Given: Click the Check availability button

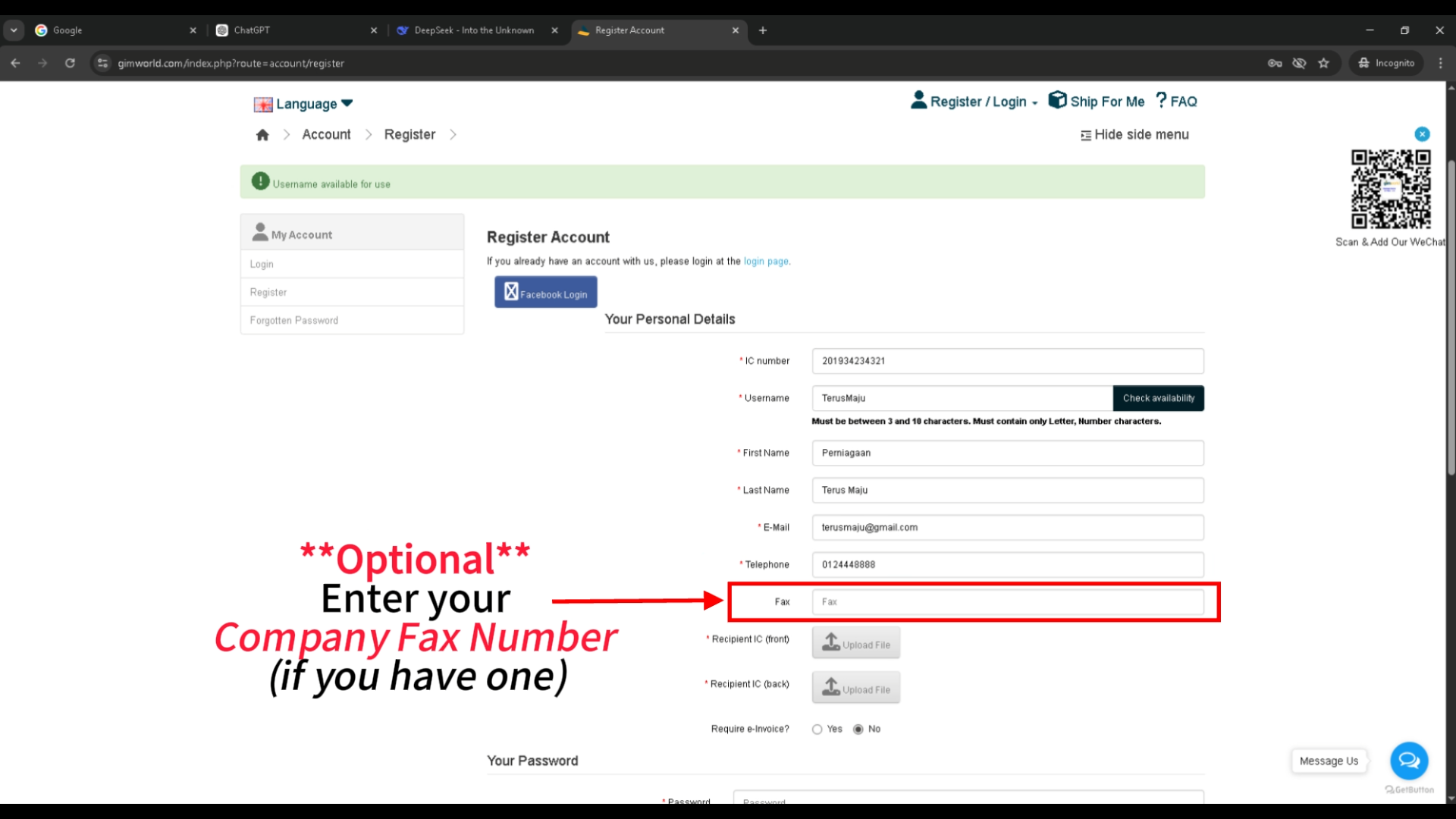Looking at the screenshot, I should click(1158, 398).
